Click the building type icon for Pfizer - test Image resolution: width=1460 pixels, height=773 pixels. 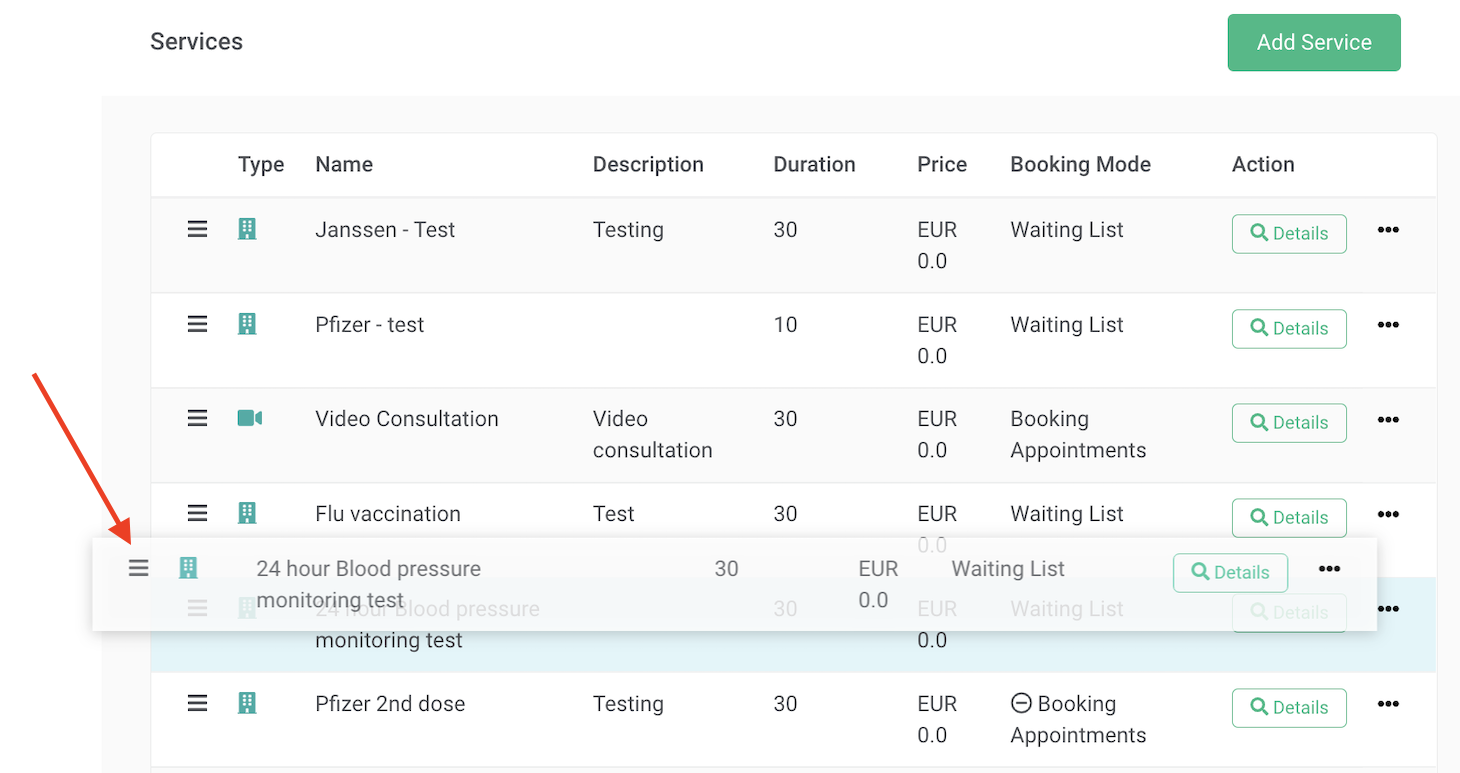(x=247, y=324)
